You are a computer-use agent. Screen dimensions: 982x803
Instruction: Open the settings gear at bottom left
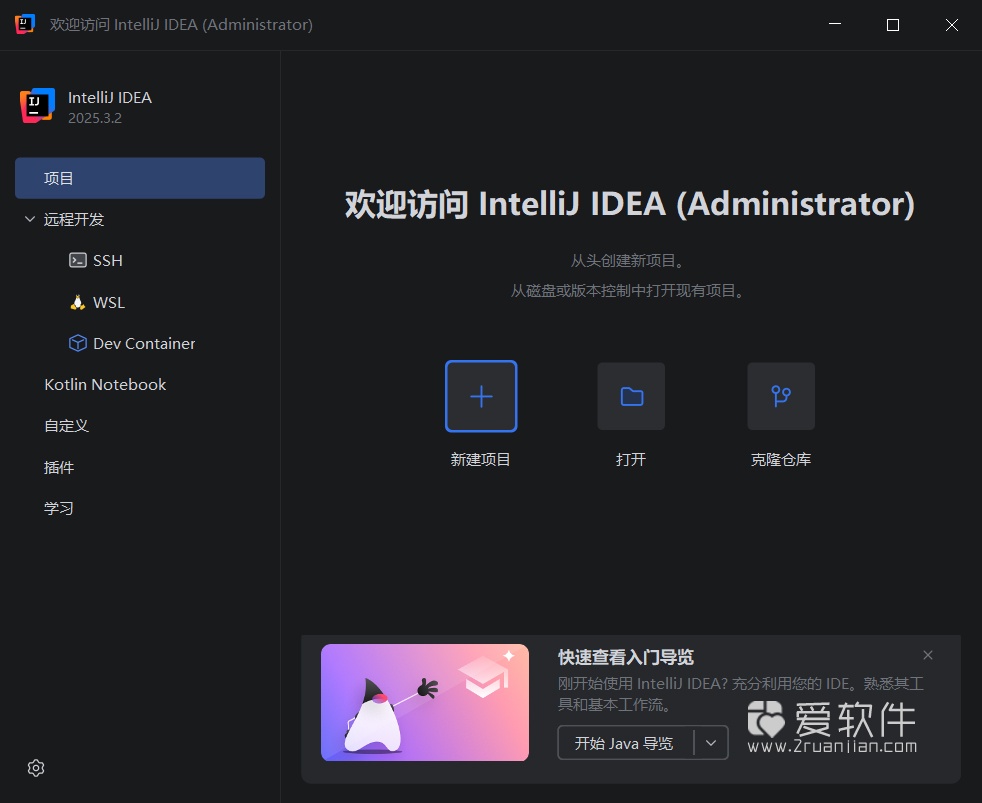pyautogui.click(x=36, y=768)
